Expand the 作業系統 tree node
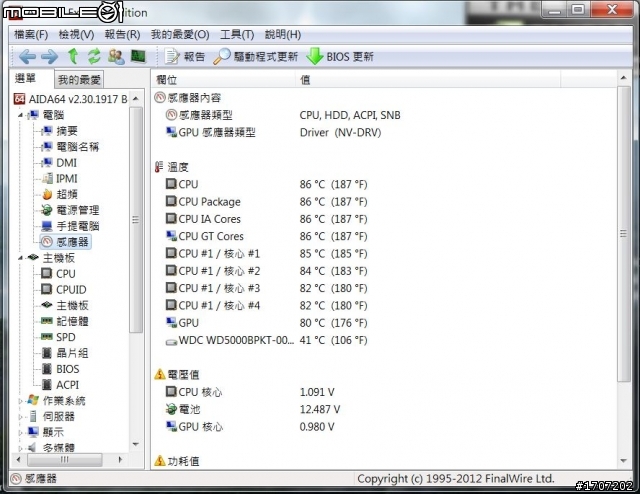Viewport: 640px width, 494px height. coord(20,401)
